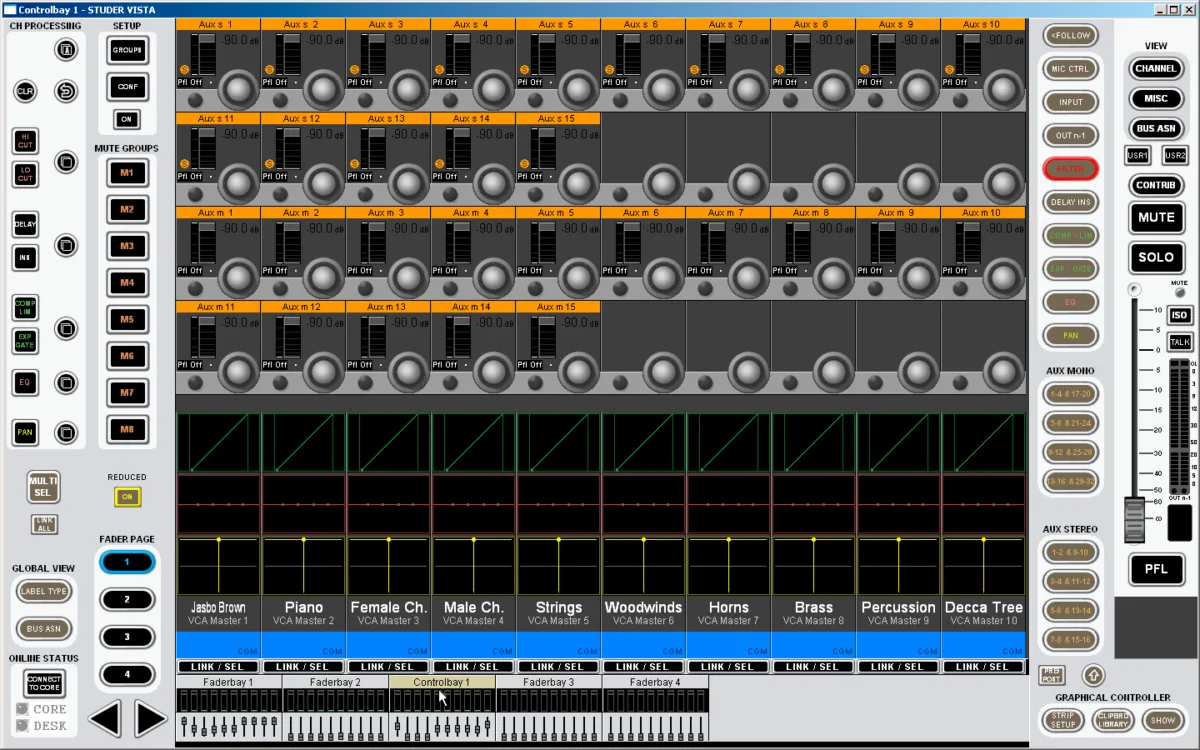
Task: Select the Controlbay 1 tab
Action: (442, 682)
